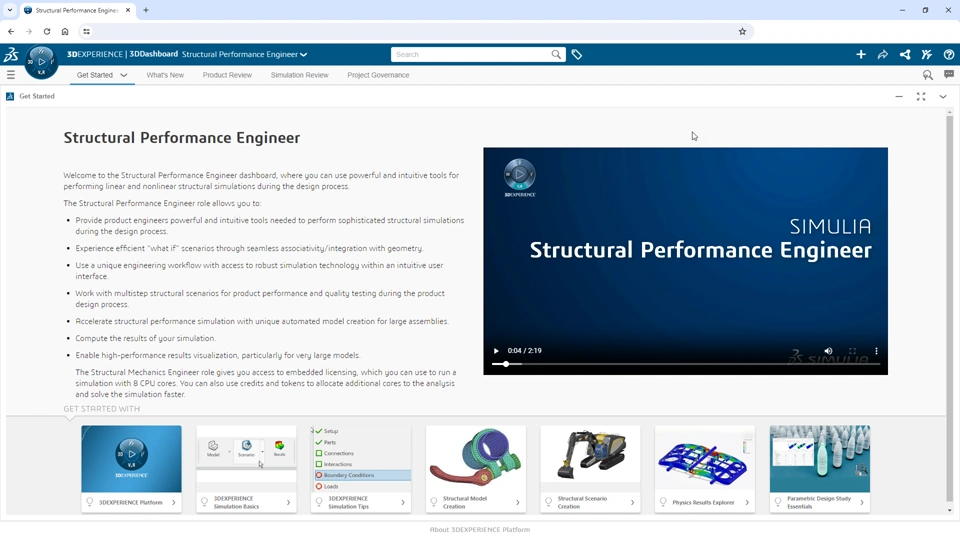Maximize the Get Started widget
Image resolution: width=960 pixels, height=539 pixels.
click(921, 96)
